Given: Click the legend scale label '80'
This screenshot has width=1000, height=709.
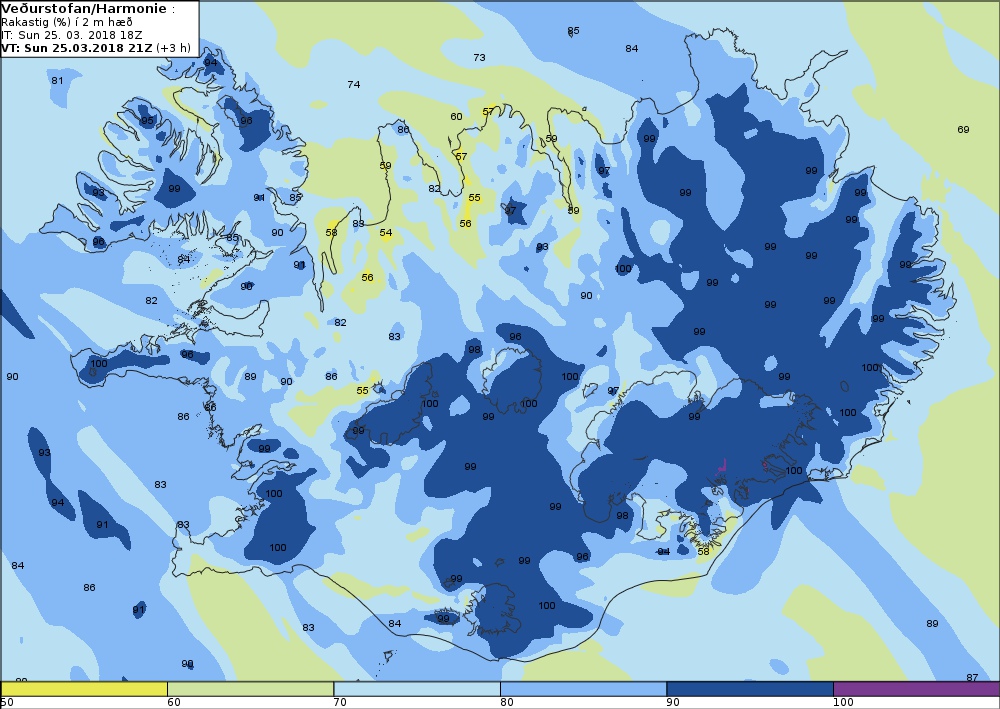Looking at the screenshot, I should point(507,703).
